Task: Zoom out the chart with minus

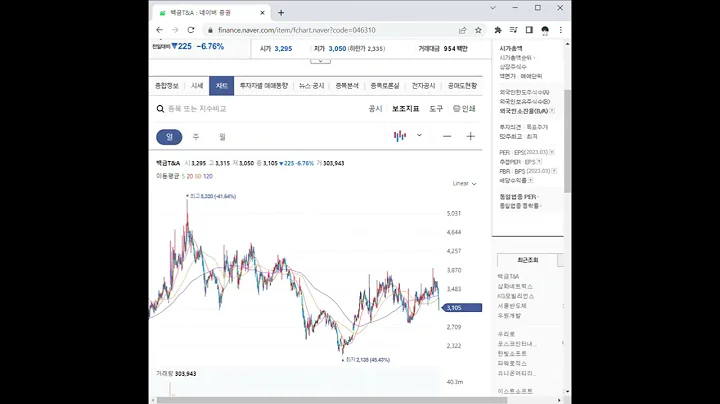Action: pyautogui.click(x=447, y=136)
